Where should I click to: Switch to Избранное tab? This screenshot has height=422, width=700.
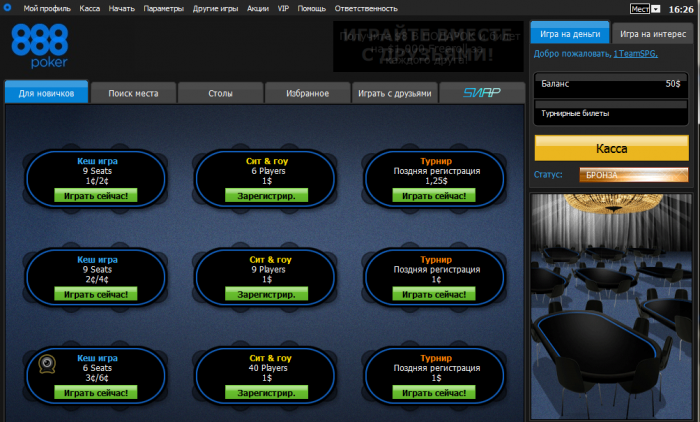tap(307, 93)
